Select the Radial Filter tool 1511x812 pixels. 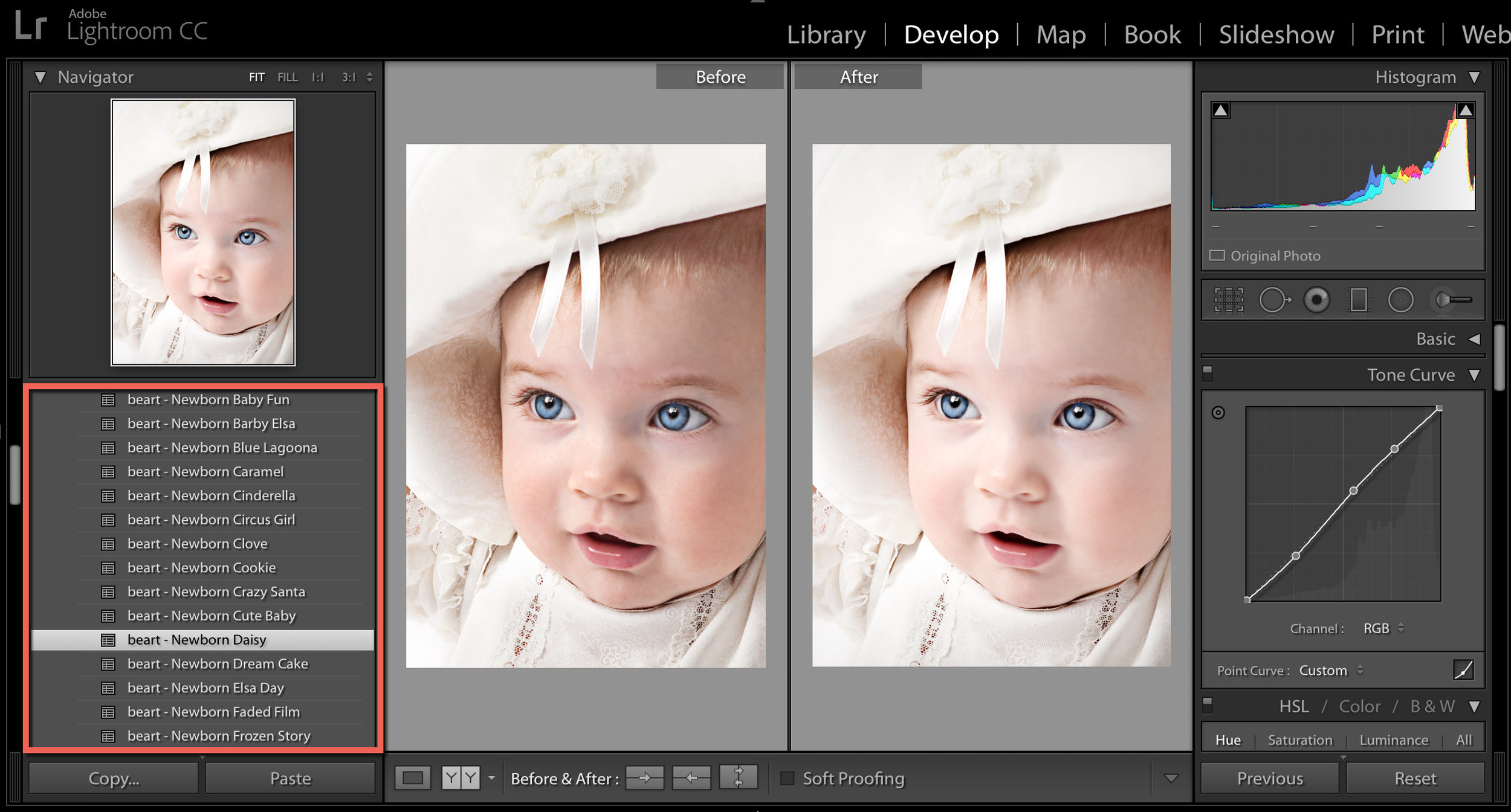[x=1400, y=300]
